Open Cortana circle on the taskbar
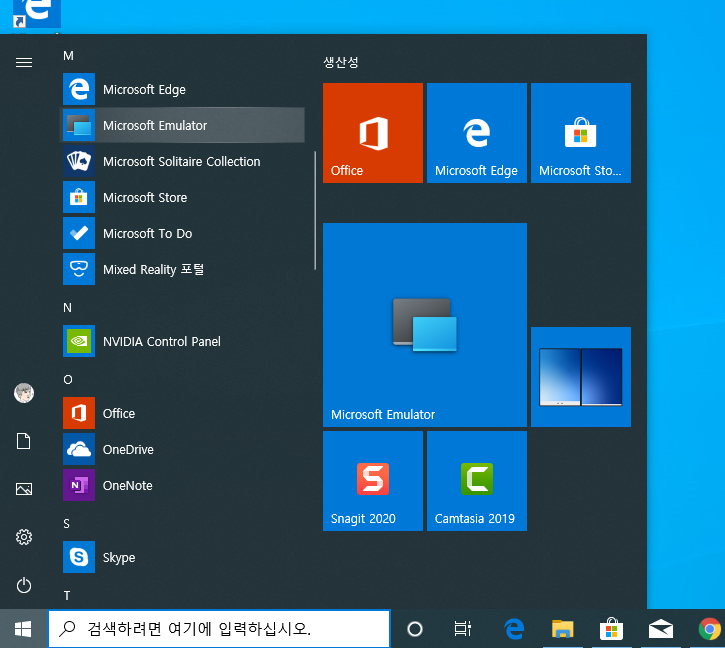 pyautogui.click(x=415, y=629)
